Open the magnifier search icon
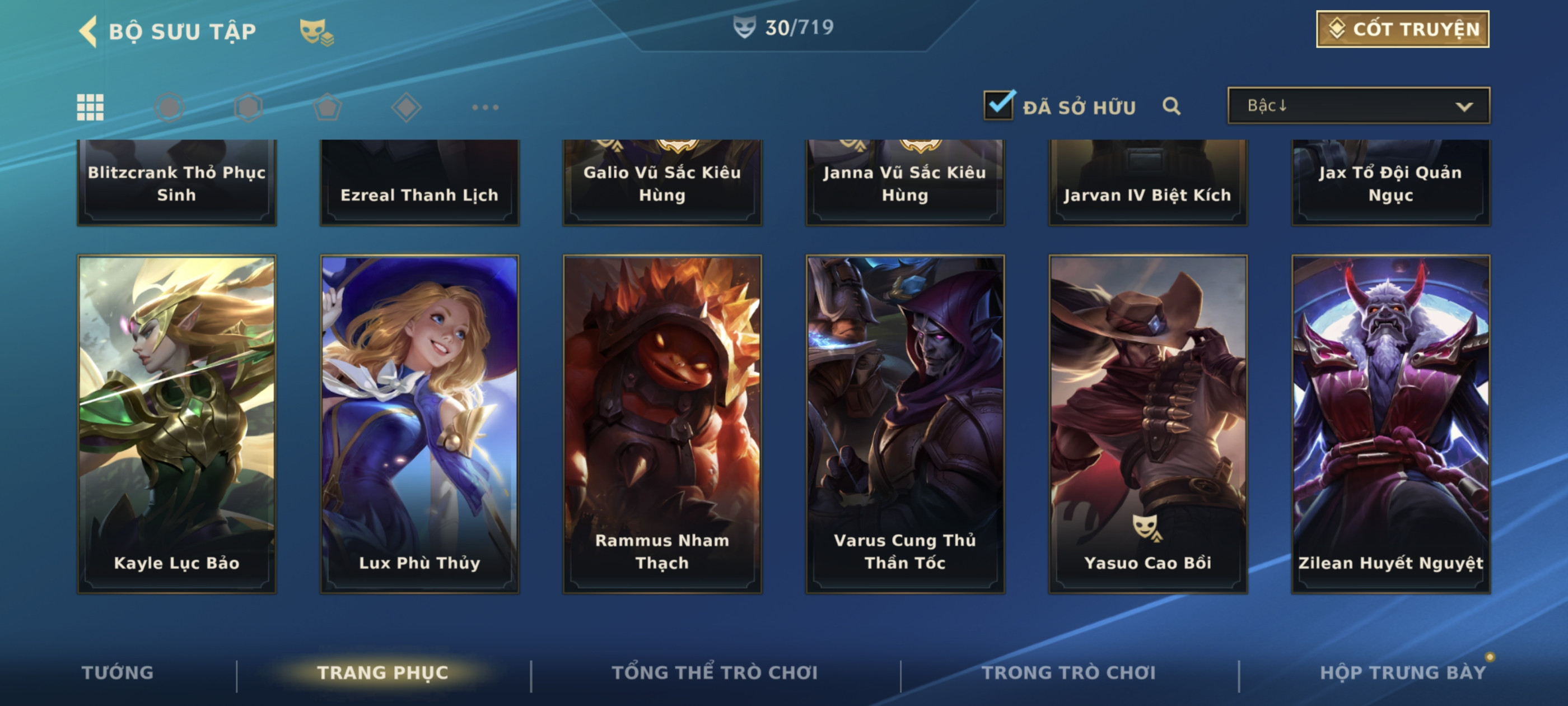The height and width of the screenshot is (706, 1568). 1171,106
